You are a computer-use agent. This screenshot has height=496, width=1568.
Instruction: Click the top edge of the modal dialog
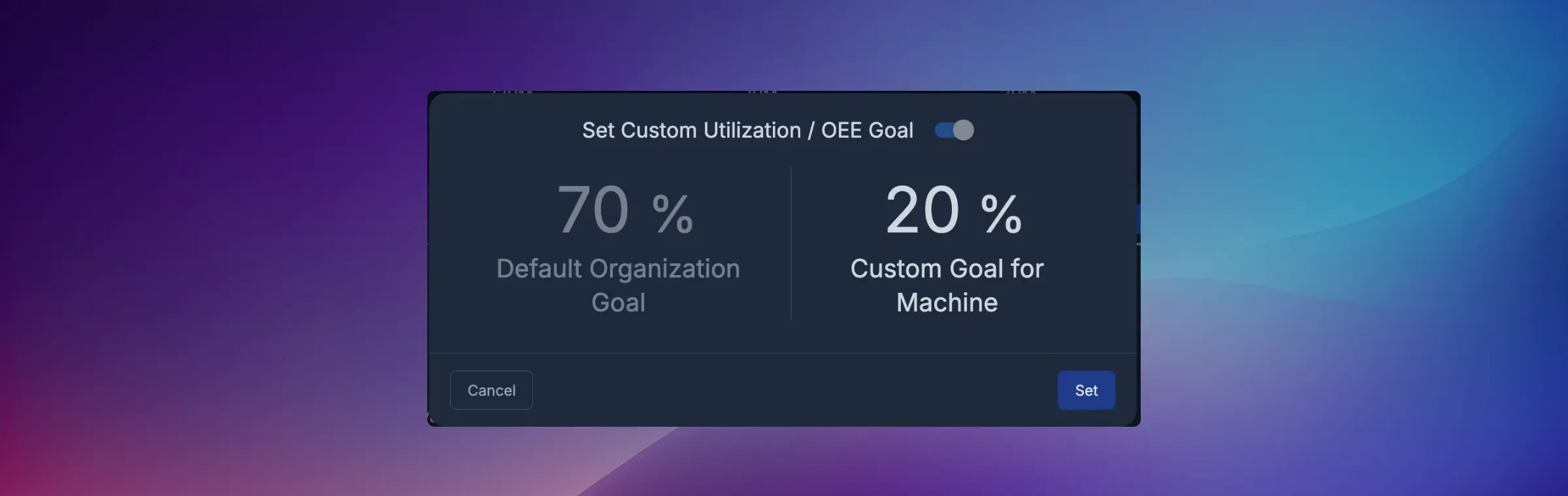click(784, 95)
